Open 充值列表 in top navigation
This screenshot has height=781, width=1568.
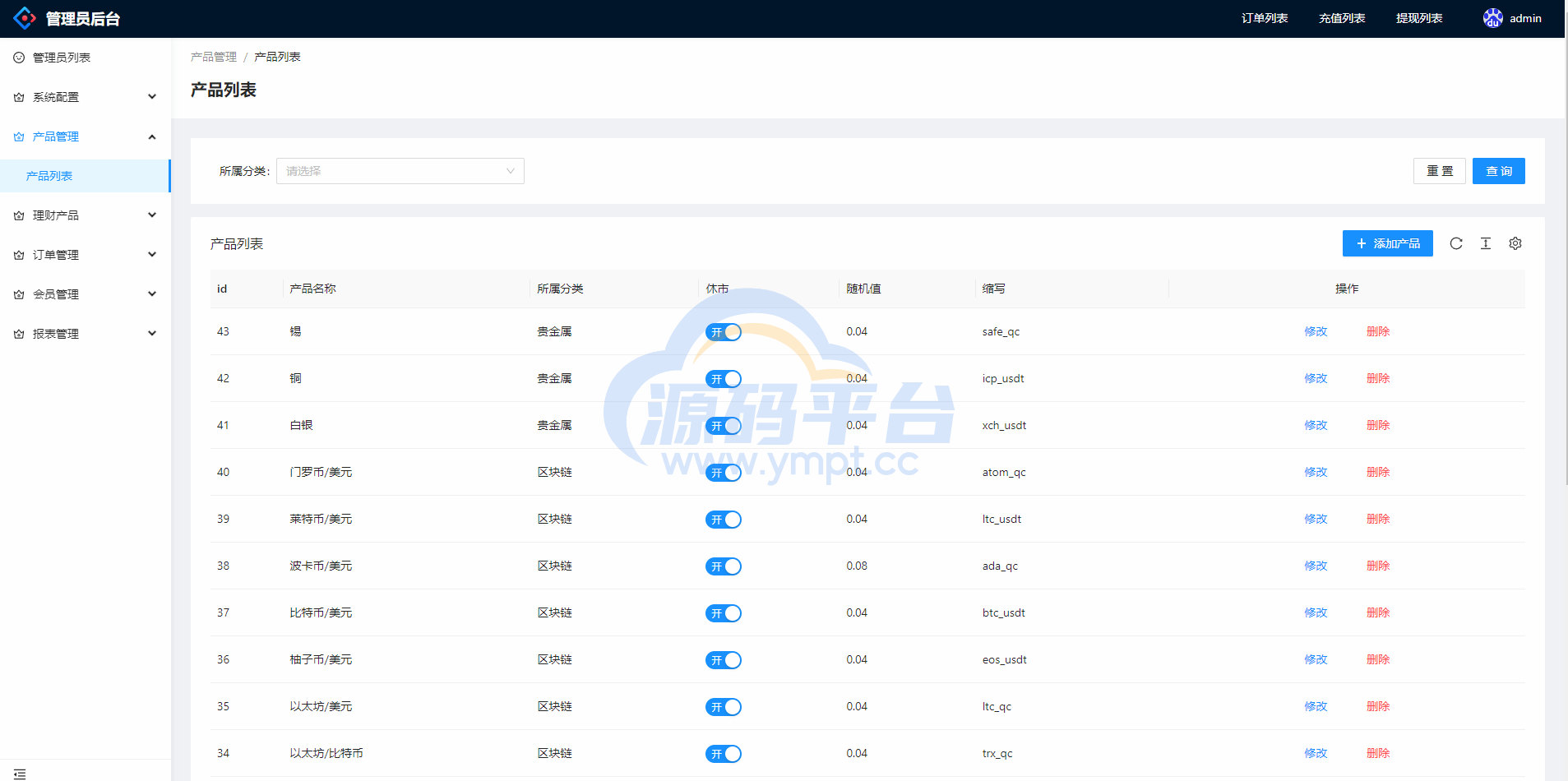click(x=1342, y=18)
